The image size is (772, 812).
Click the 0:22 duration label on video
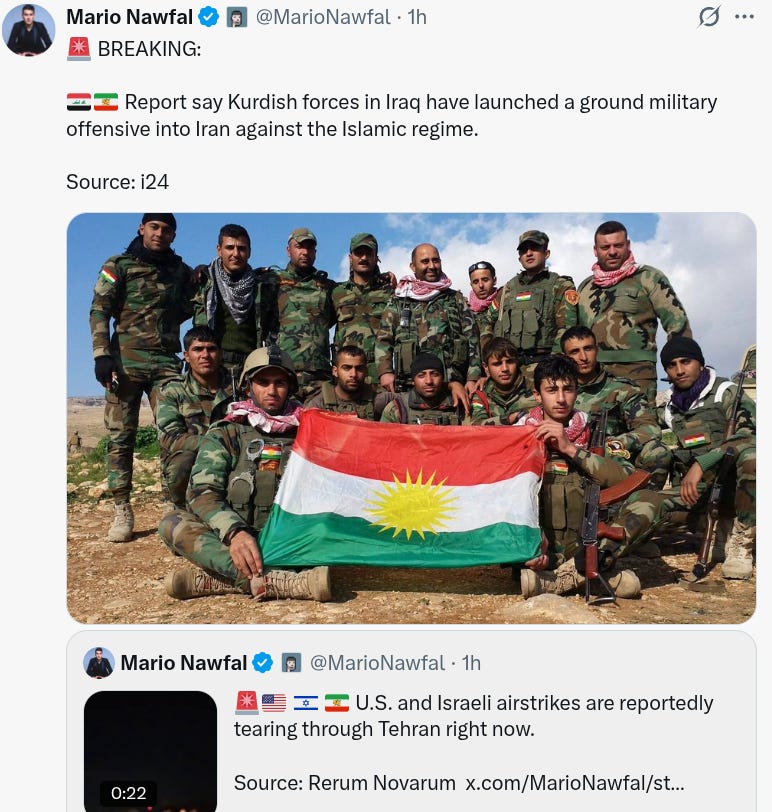coord(128,793)
